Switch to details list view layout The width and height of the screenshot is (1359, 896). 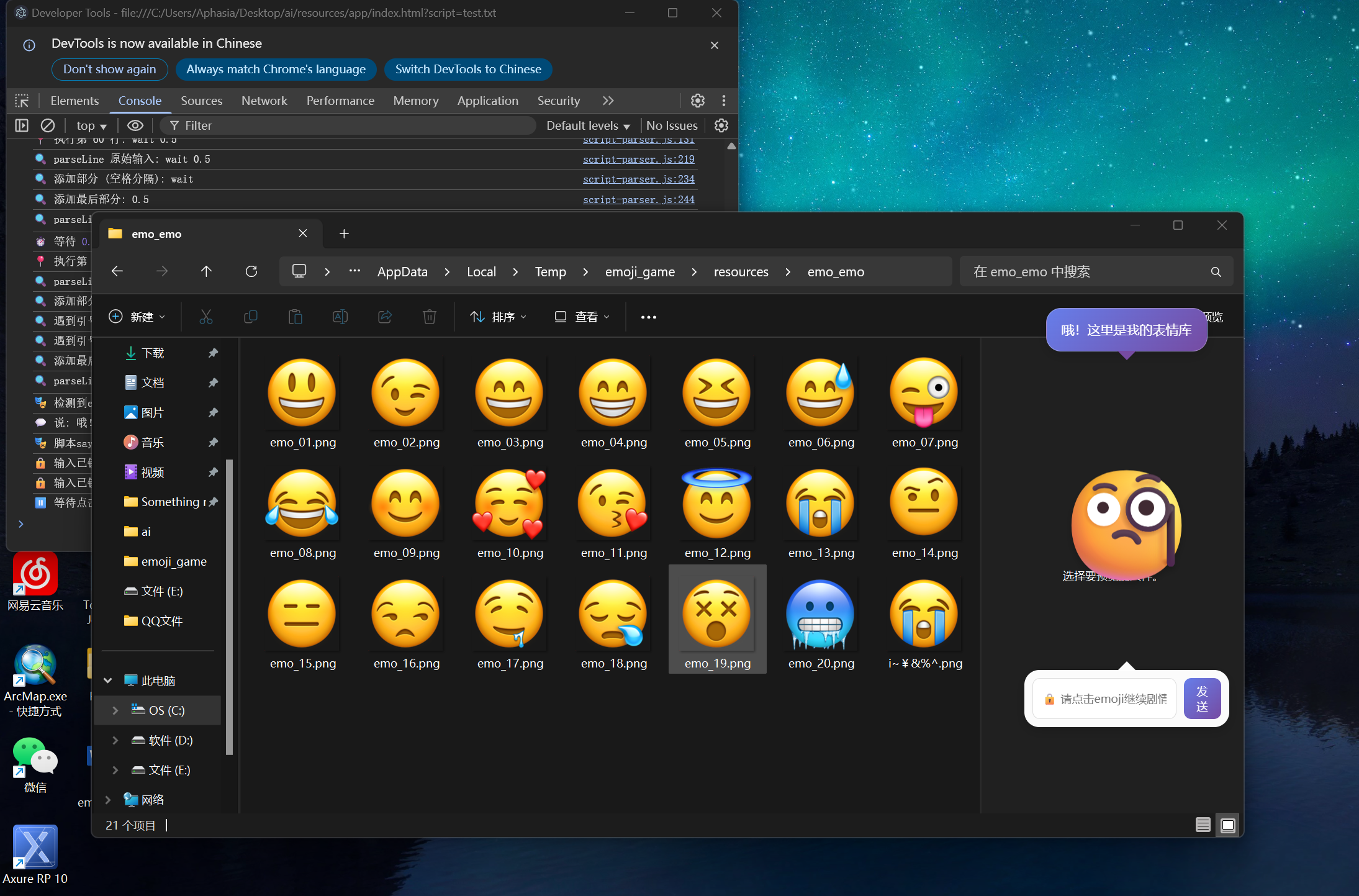(x=1203, y=825)
